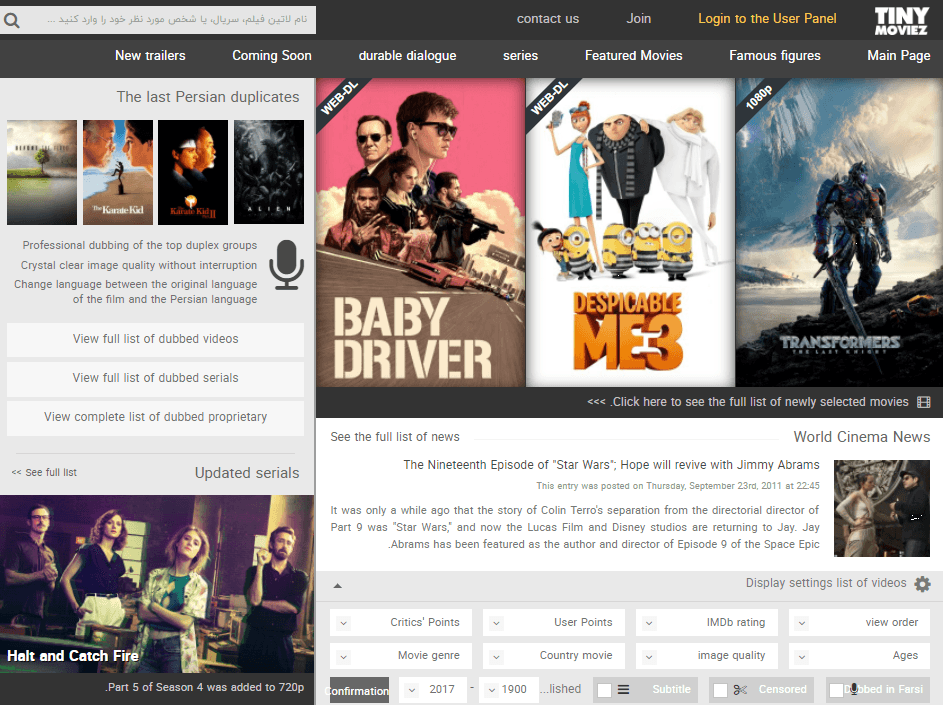Click Part 5 of Season 4 added text
943x705 pixels.
coord(205,688)
